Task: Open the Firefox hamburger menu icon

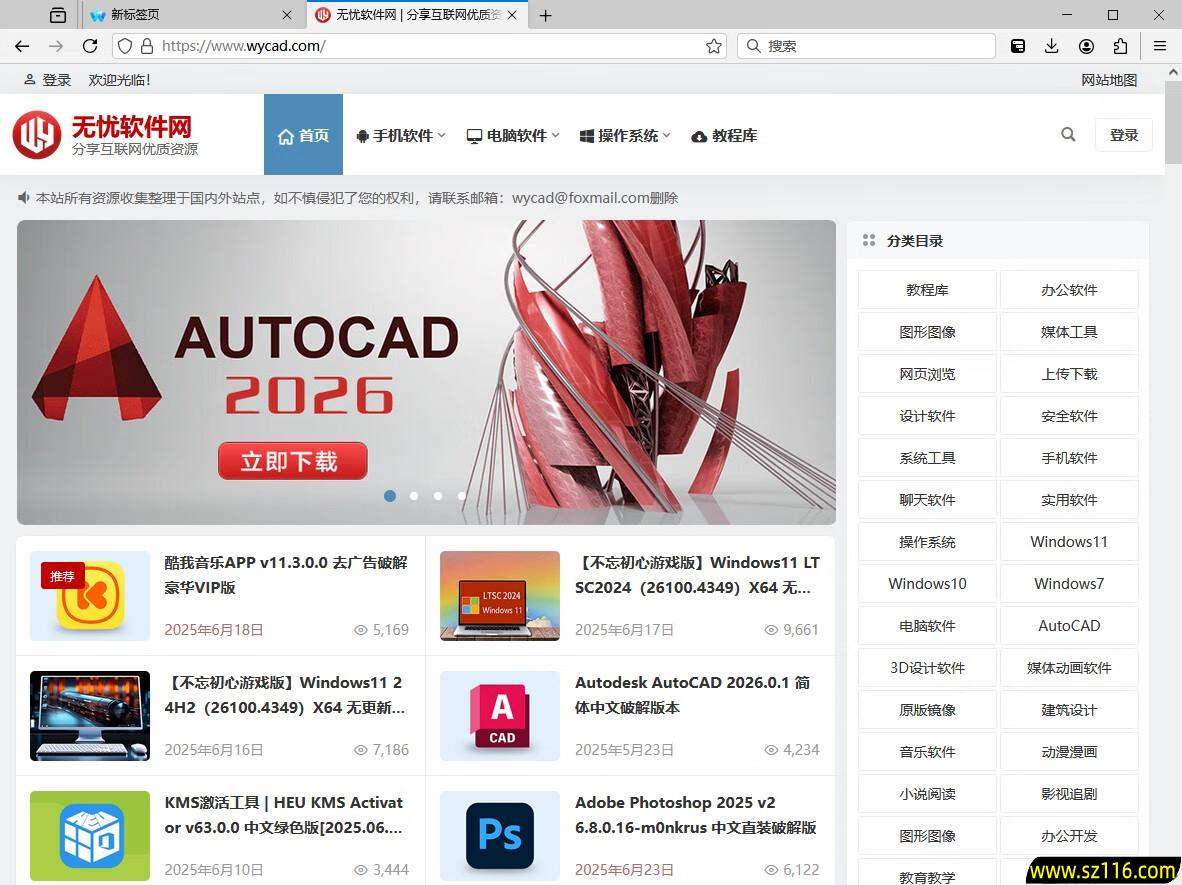Action: [x=1159, y=46]
